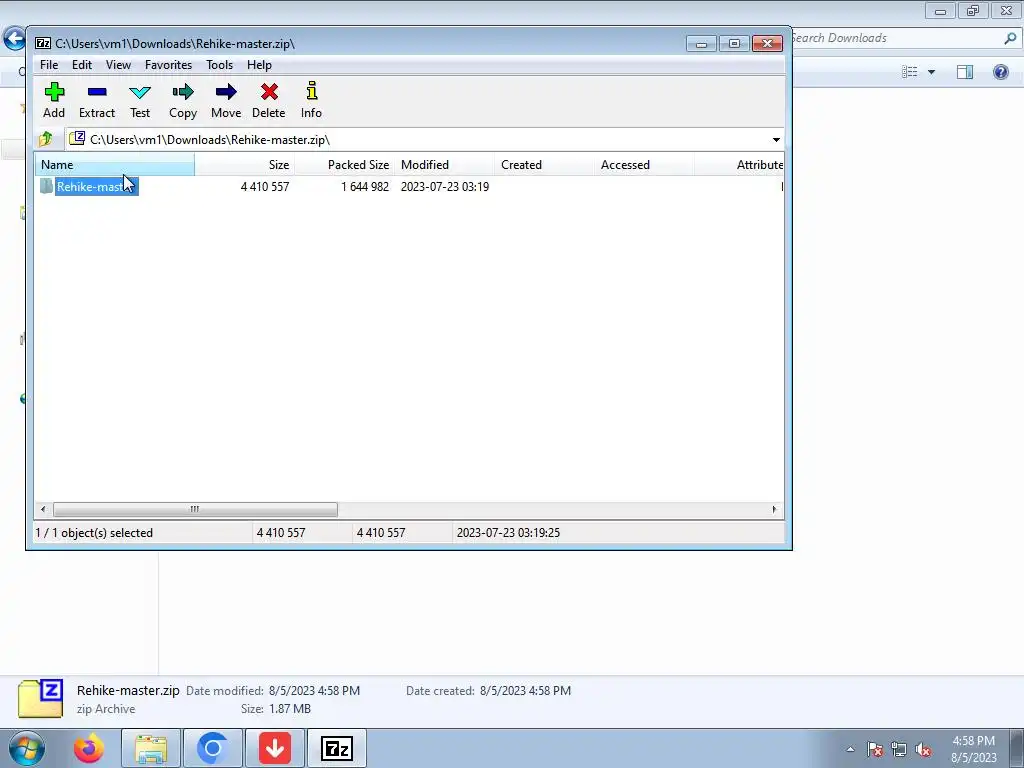The width and height of the screenshot is (1024, 768).
Task: Switch to the blue circle browser taskbar icon
Action: pos(212,748)
